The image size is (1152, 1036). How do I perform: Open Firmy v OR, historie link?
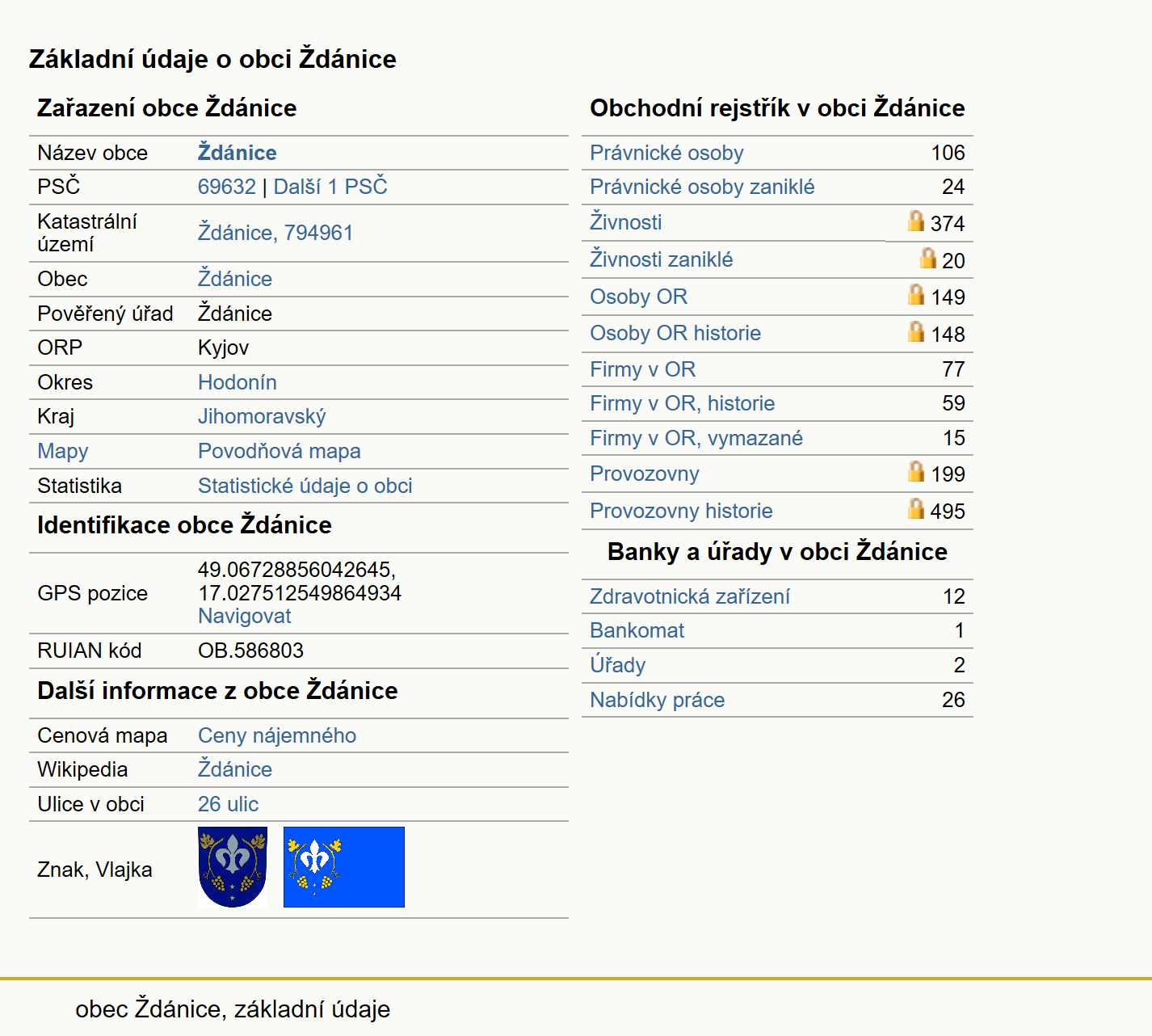click(x=683, y=403)
